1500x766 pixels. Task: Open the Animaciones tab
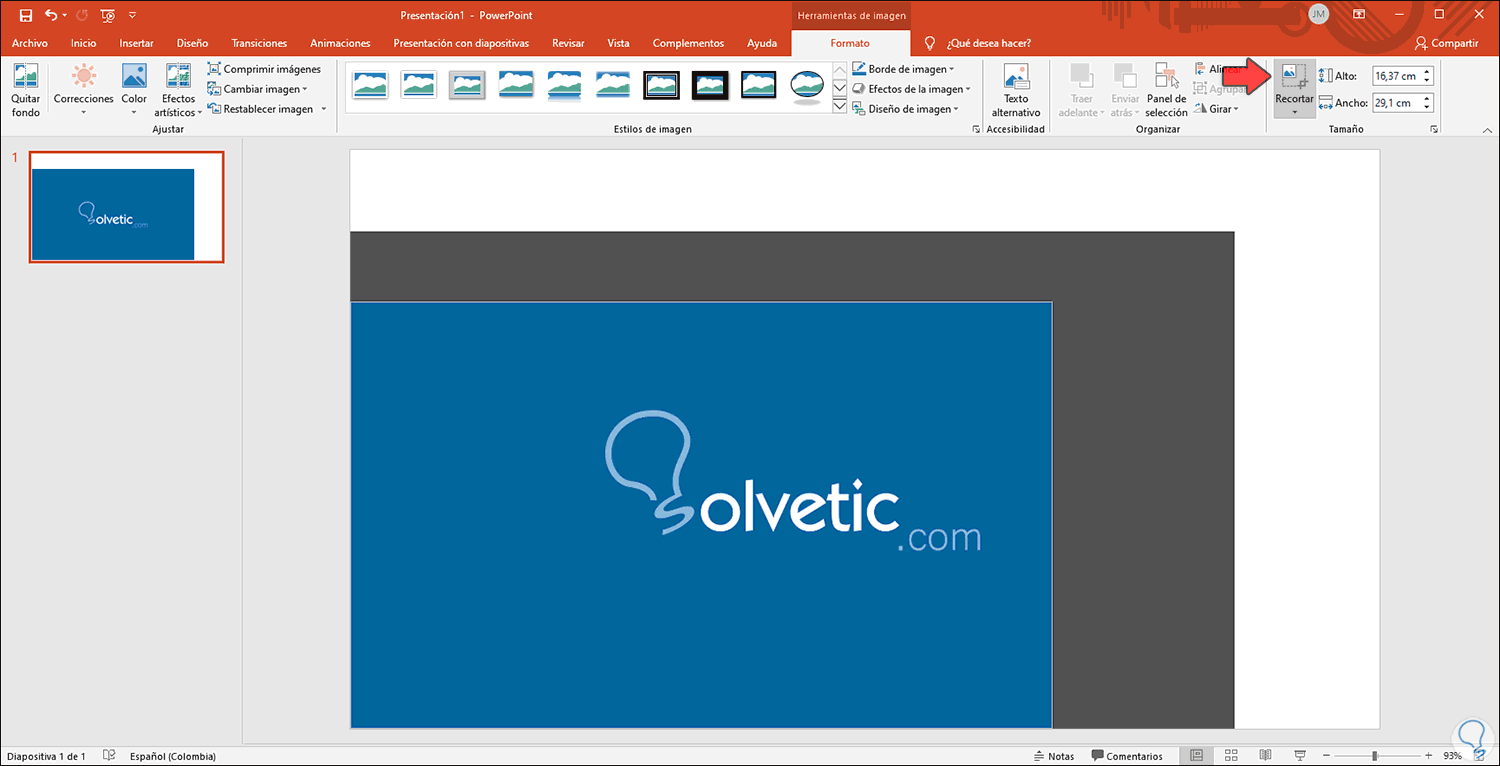[340, 43]
